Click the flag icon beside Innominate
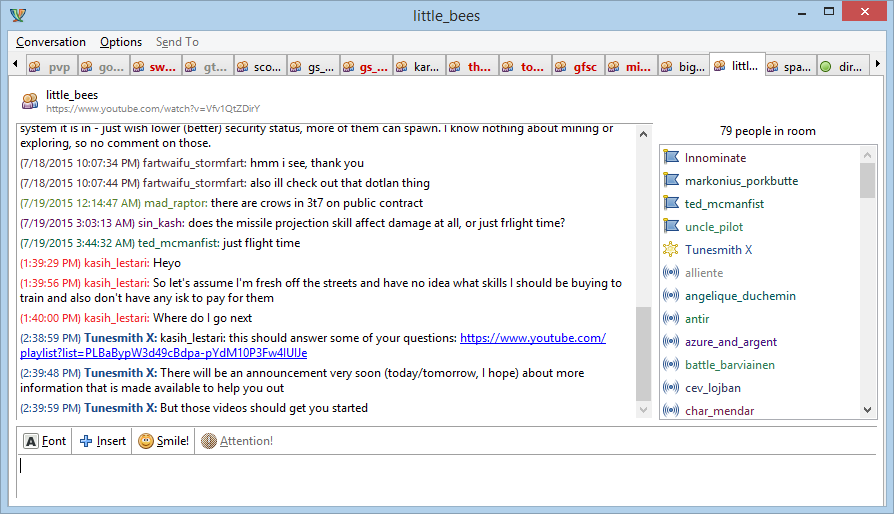This screenshot has width=894, height=514. (671, 158)
